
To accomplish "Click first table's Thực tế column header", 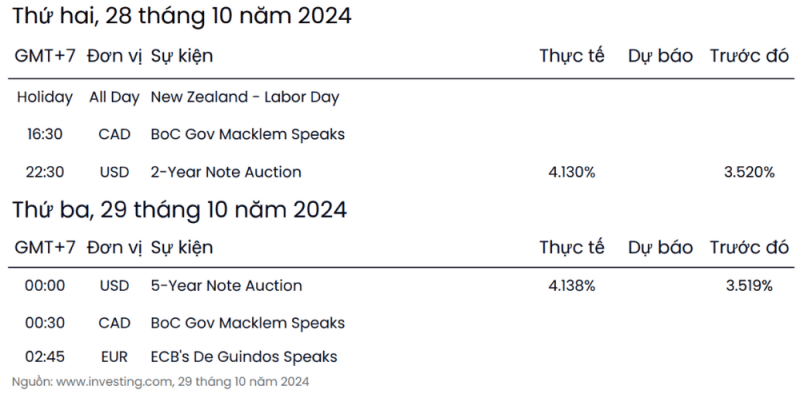I will (572, 56).
